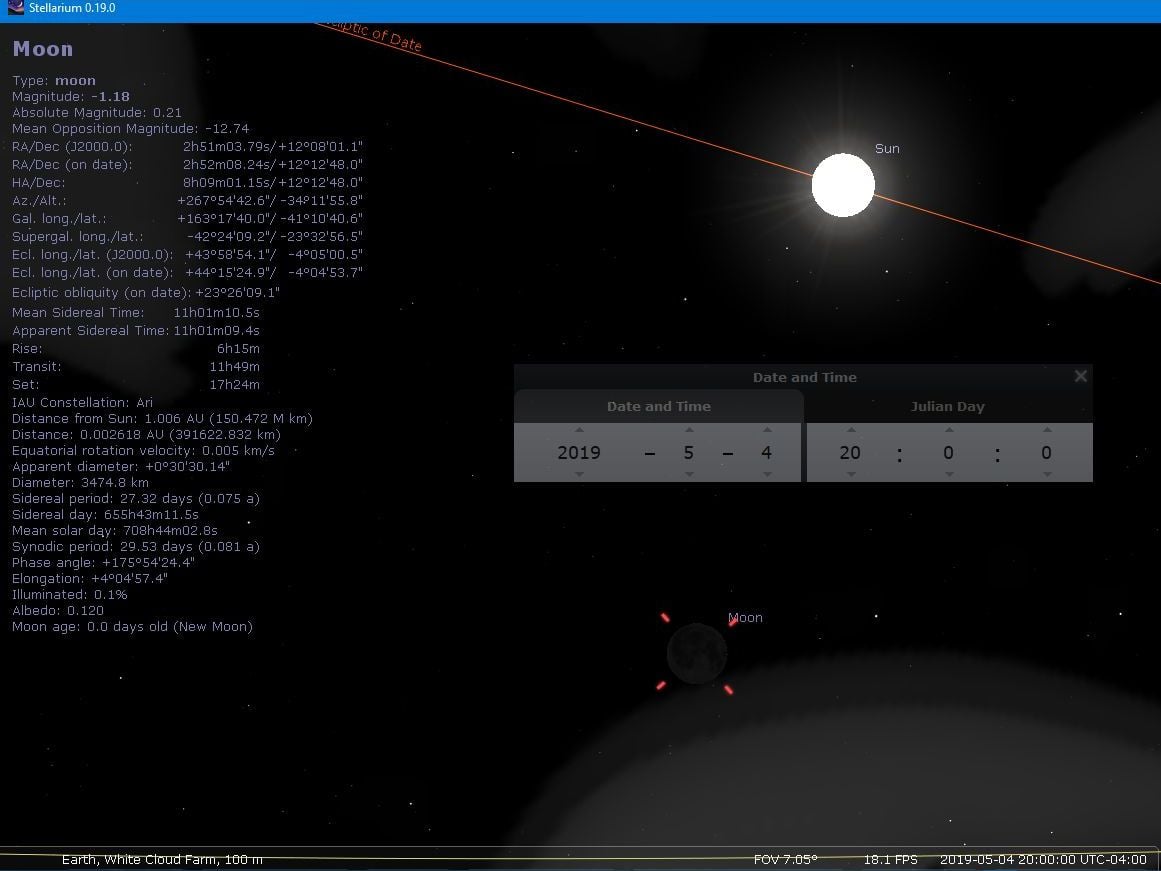Decrement the day using the down arrow

pos(766,474)
